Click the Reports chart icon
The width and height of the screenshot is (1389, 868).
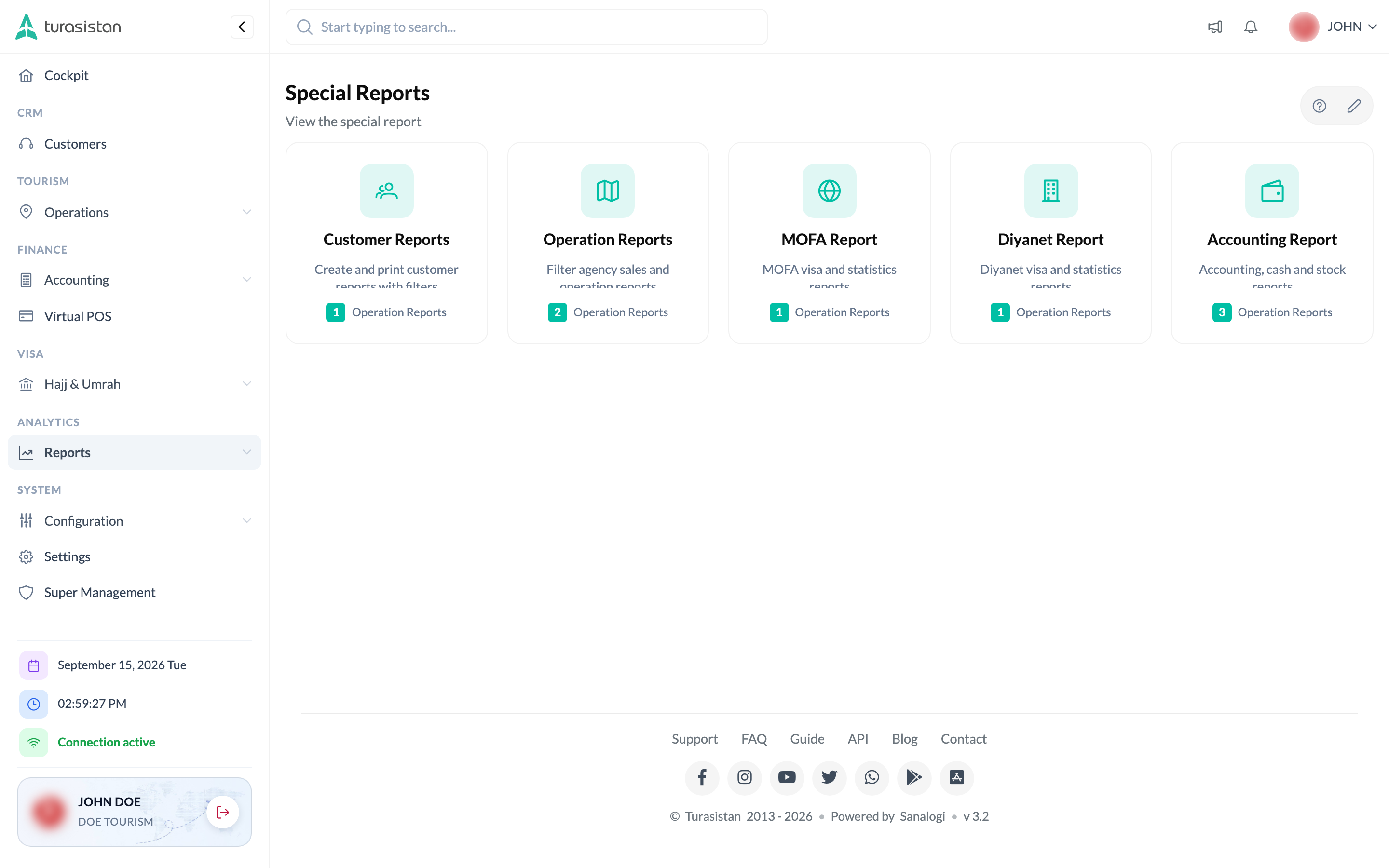(x=26, y=452)
